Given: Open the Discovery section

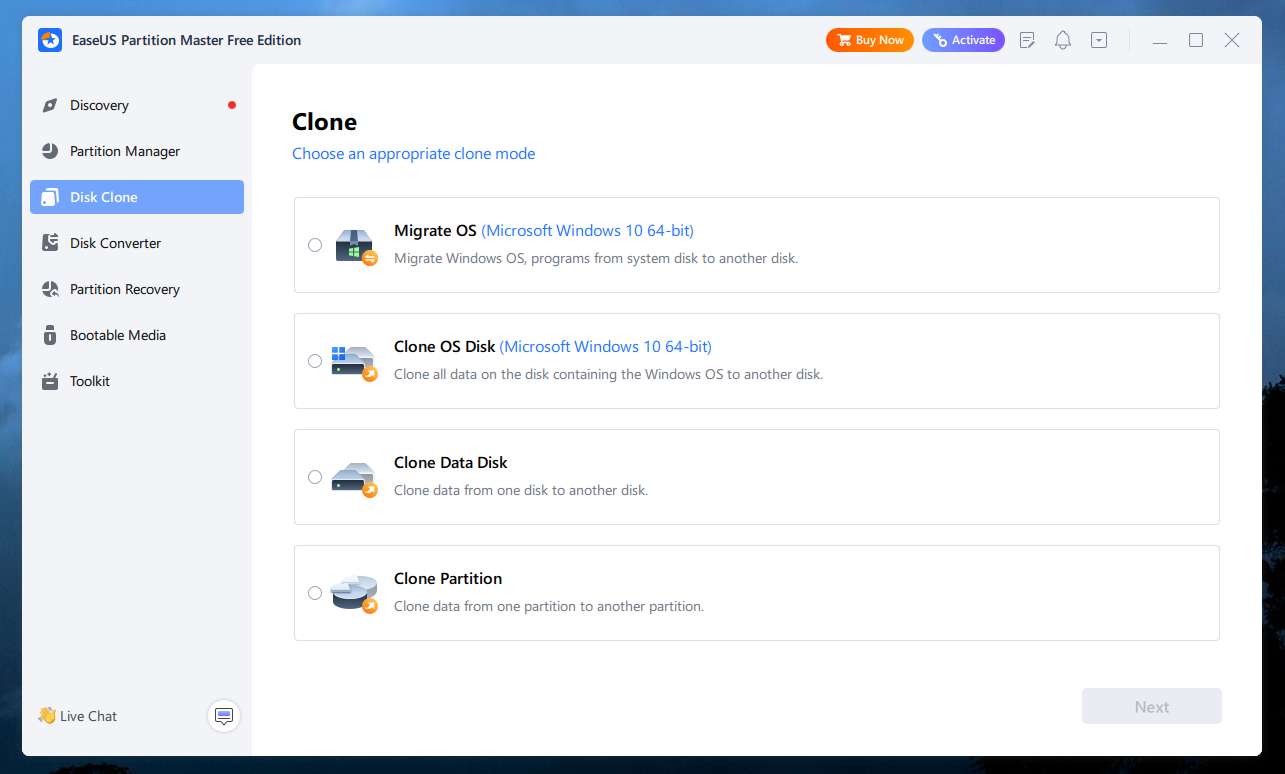Looking at the screenshot, I should point(137,105).
